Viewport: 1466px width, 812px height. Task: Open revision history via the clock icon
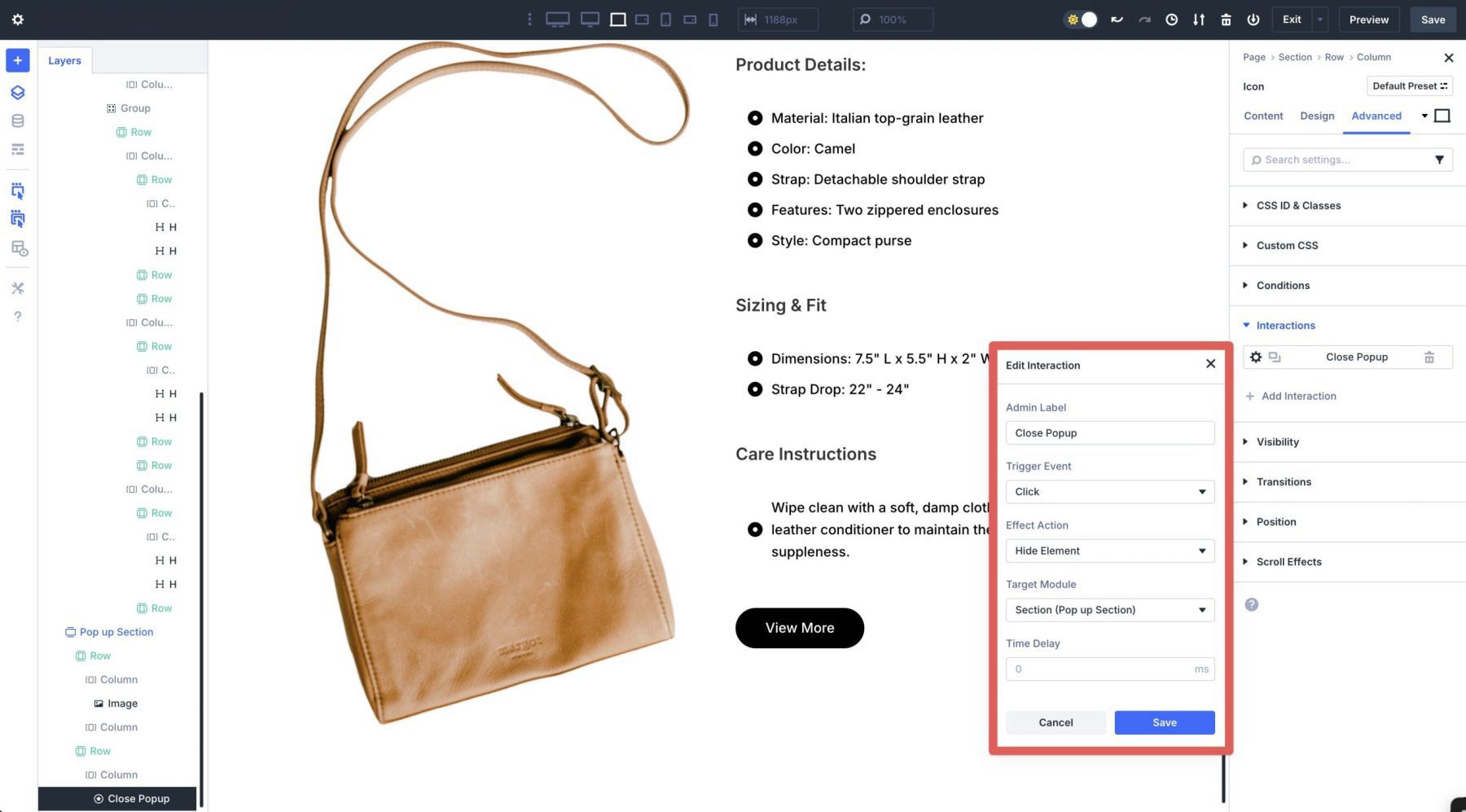pos(1171,19)
